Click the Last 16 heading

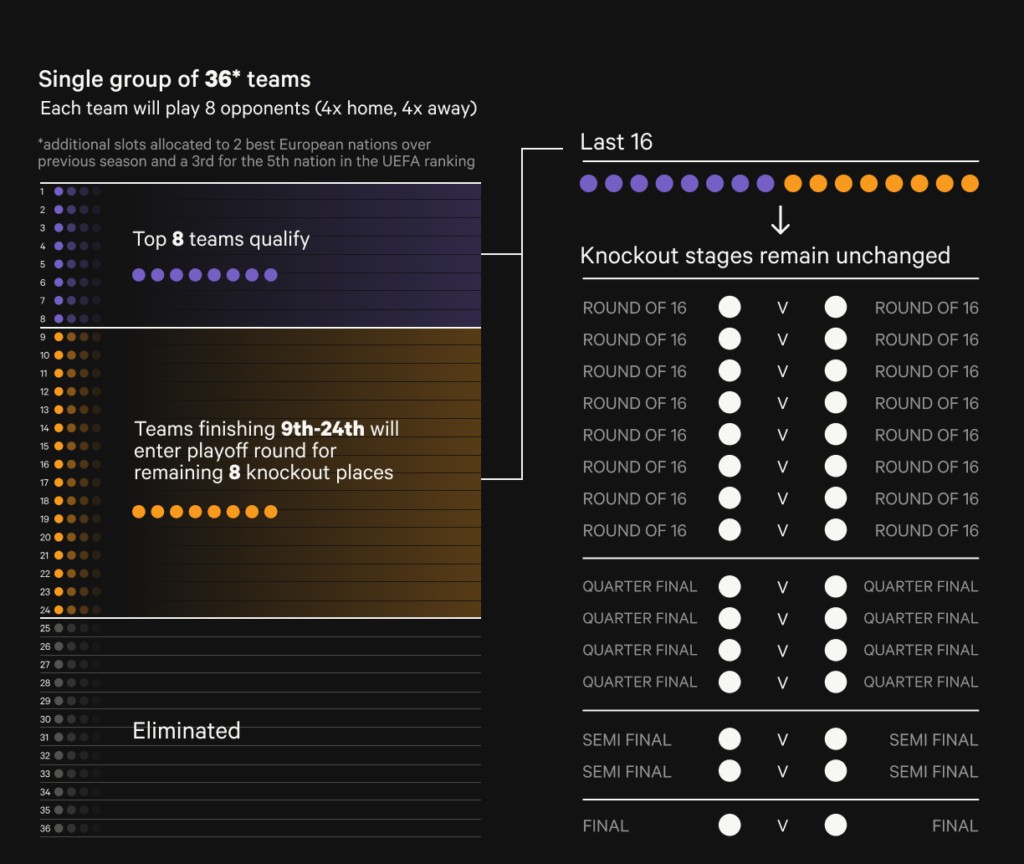coord(616,142)
